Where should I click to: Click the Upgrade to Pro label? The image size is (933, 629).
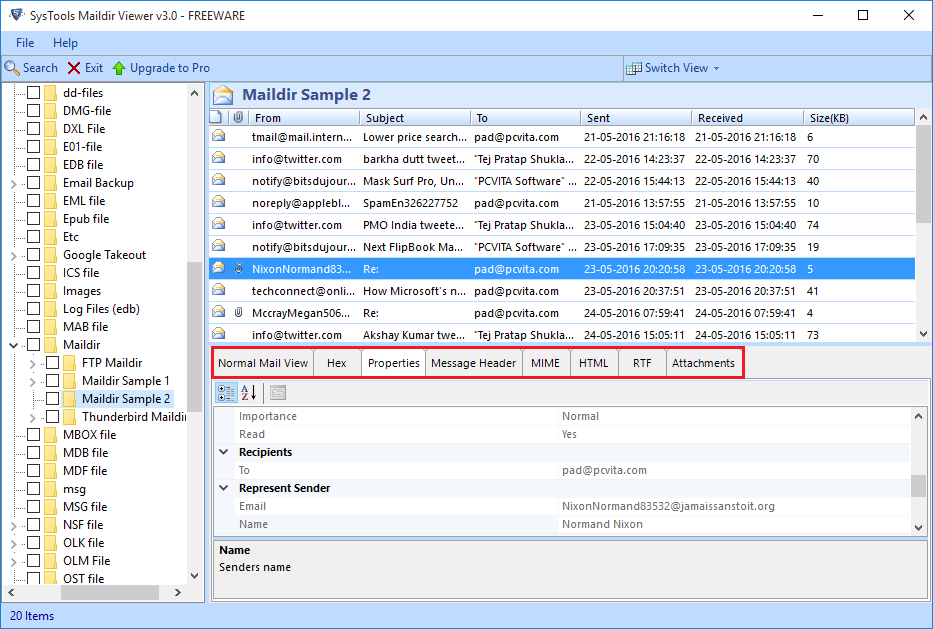tap(170, 68)
